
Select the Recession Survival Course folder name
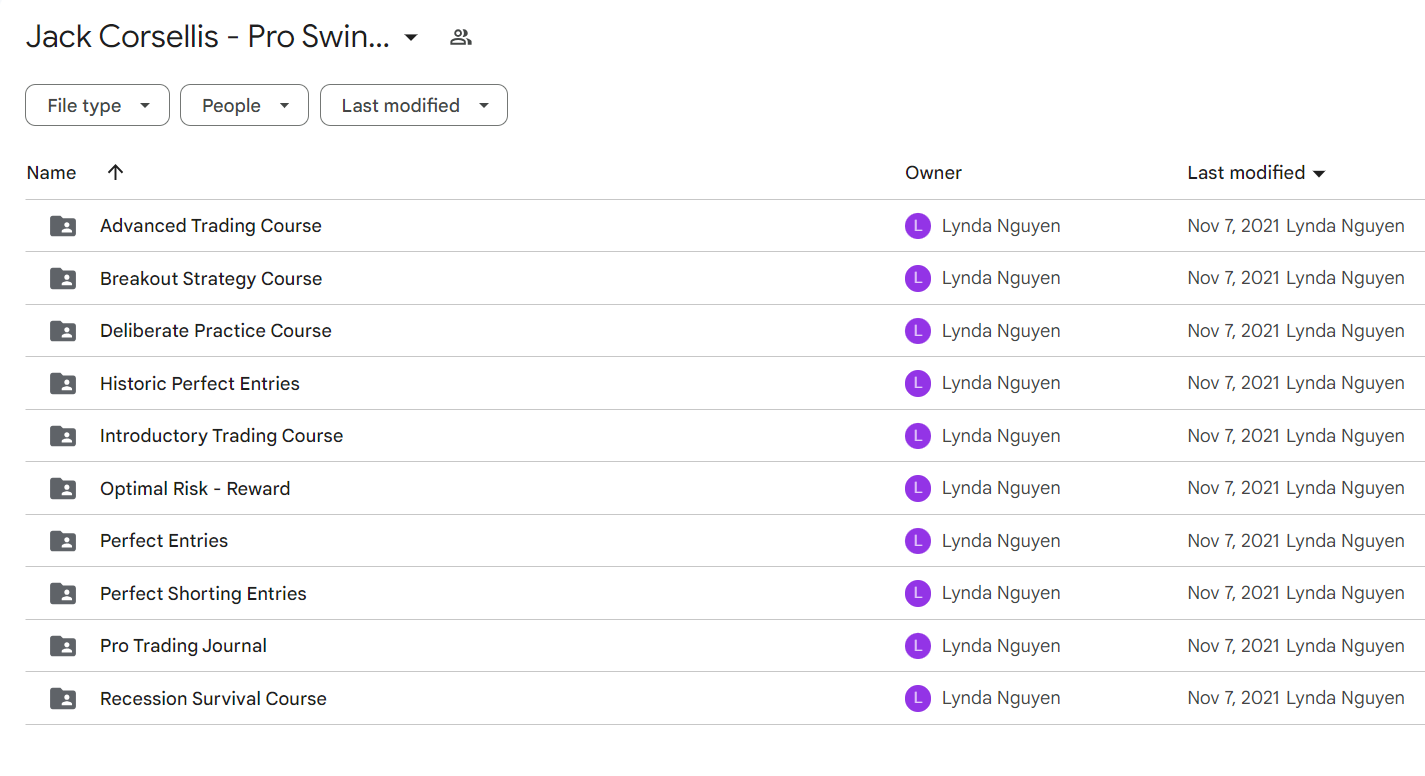213,698
